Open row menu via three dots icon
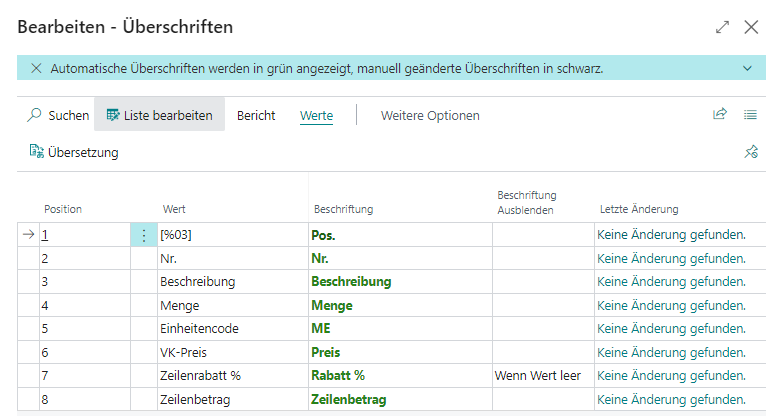777x416 pixels. click(x=144, y=235)
